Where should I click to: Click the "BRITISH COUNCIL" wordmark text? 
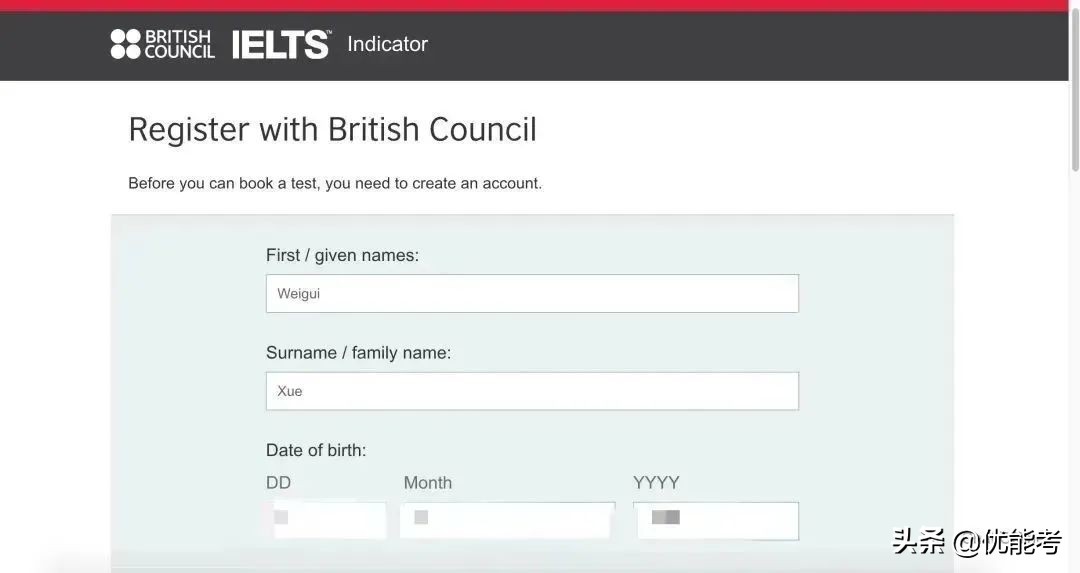[x=179, y=44]
